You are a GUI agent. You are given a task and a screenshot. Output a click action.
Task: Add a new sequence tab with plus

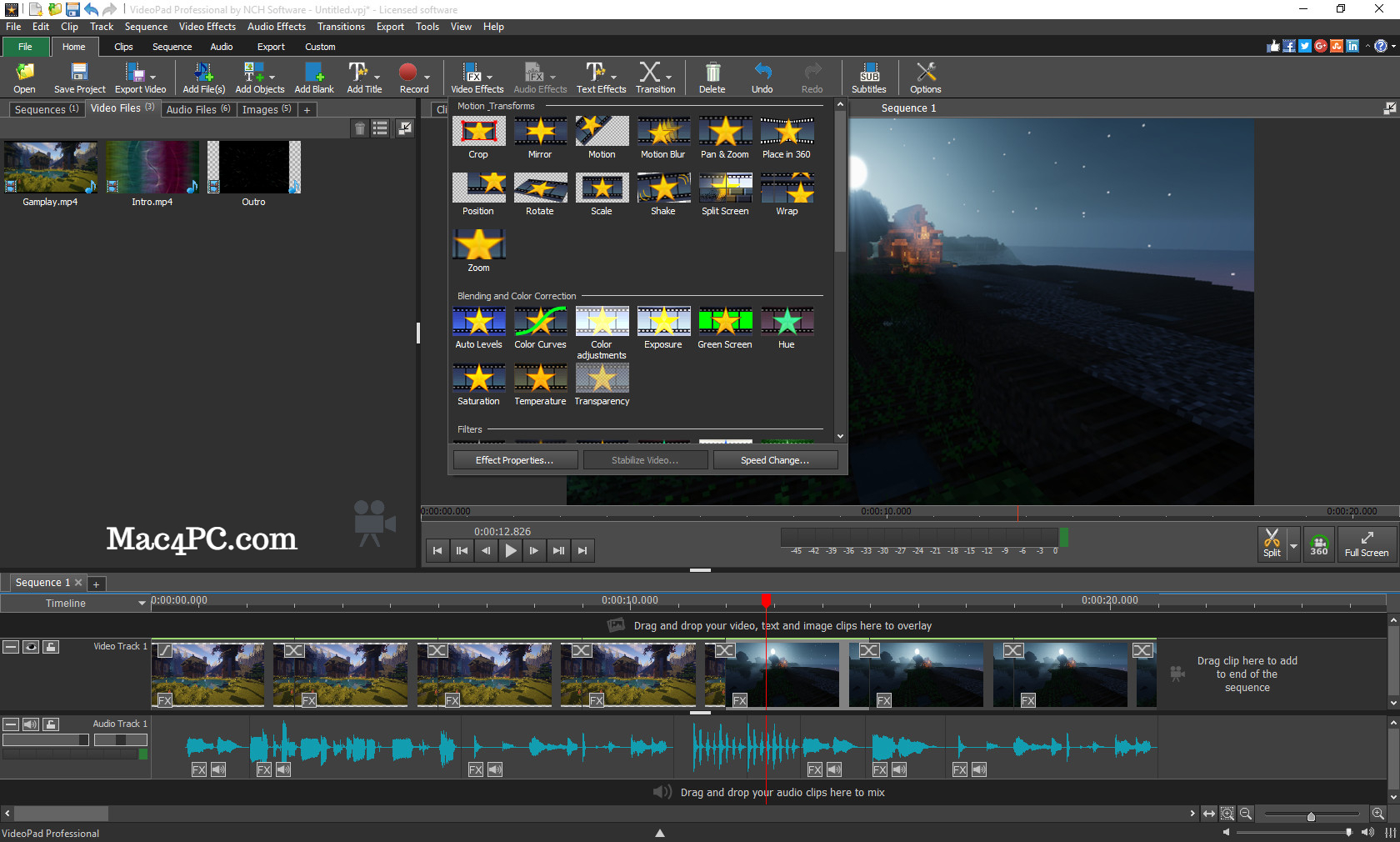[96, 584]
